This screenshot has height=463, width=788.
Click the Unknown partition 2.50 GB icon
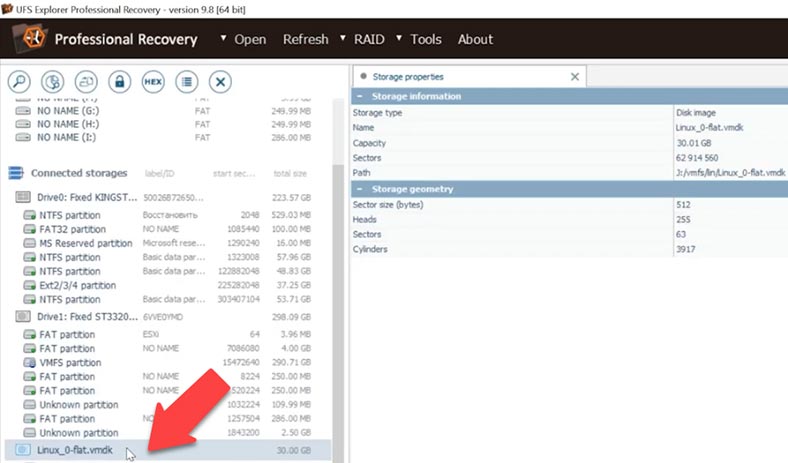pyautogui.click(x=30, y=433)
